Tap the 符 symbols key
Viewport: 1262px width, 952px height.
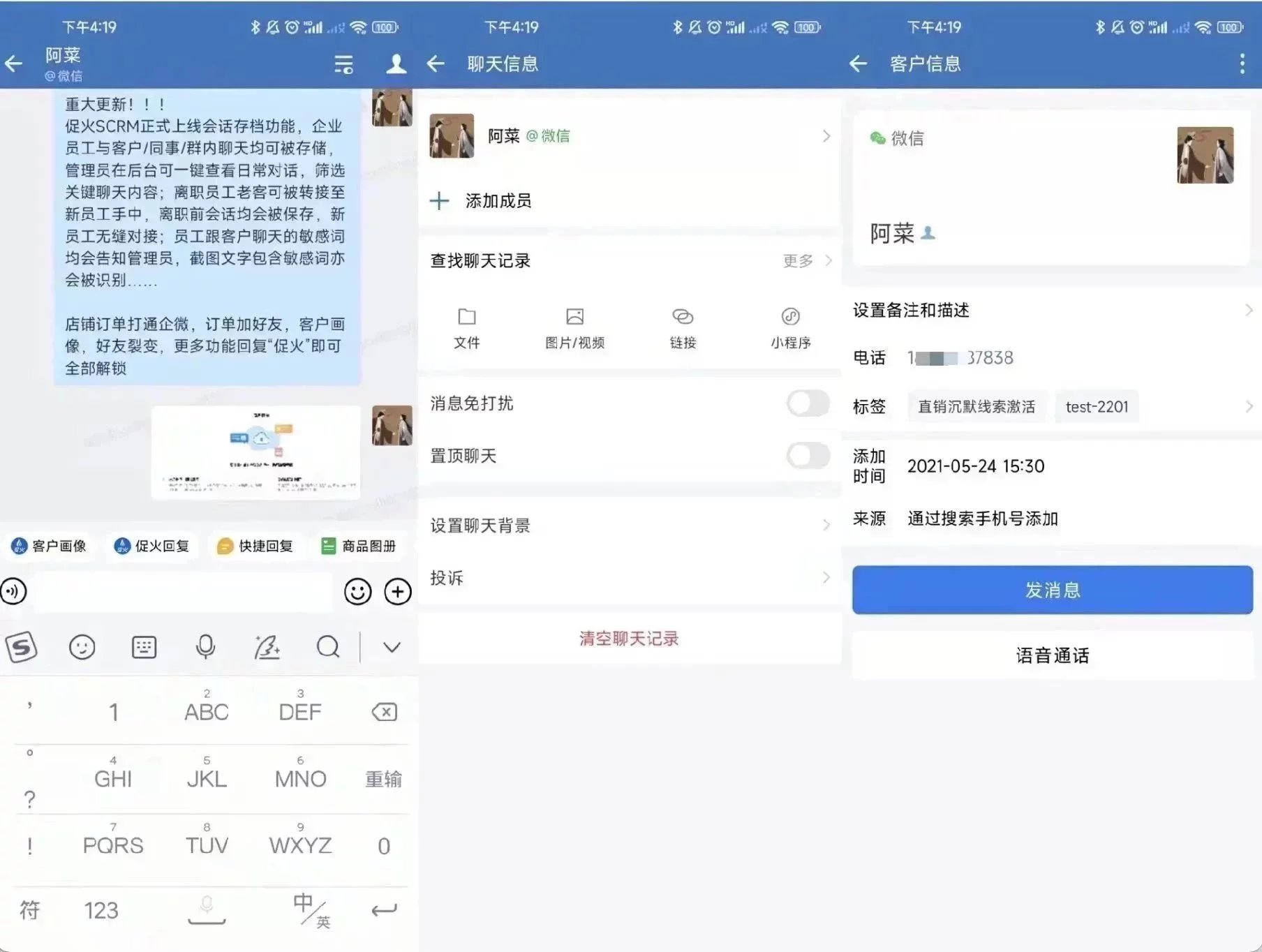29,910
